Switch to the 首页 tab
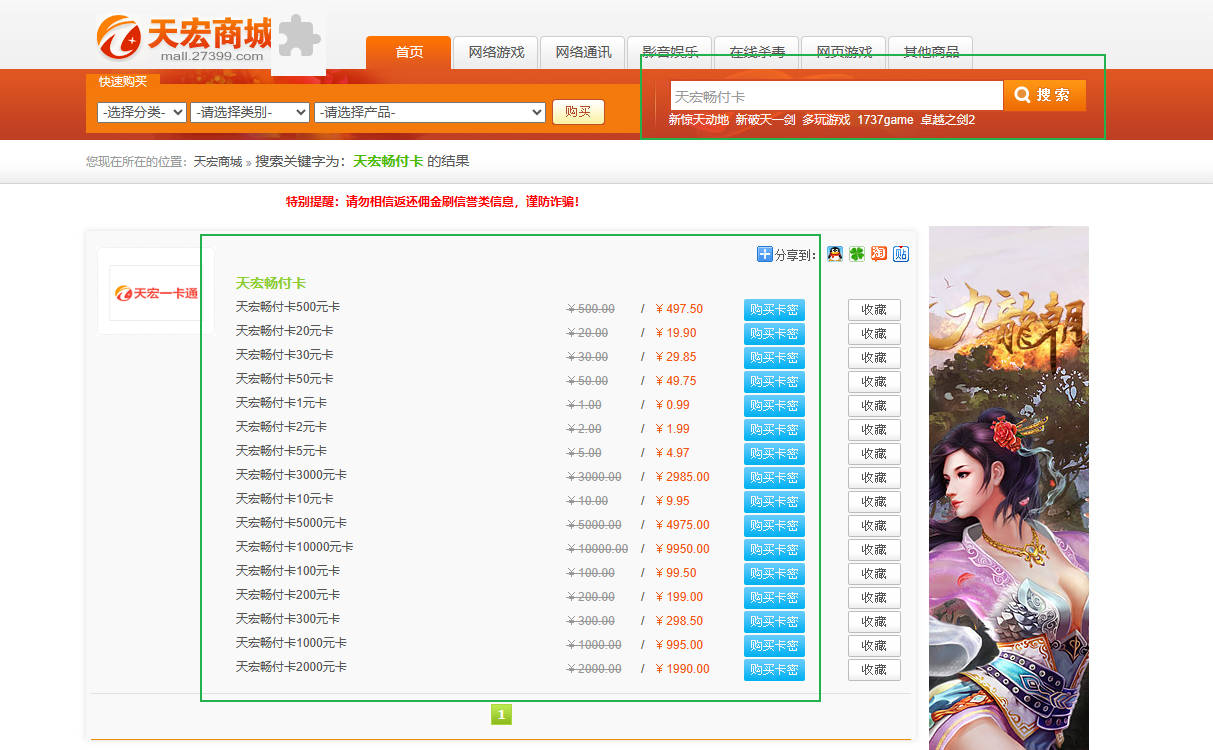 [x=409, y=52]
